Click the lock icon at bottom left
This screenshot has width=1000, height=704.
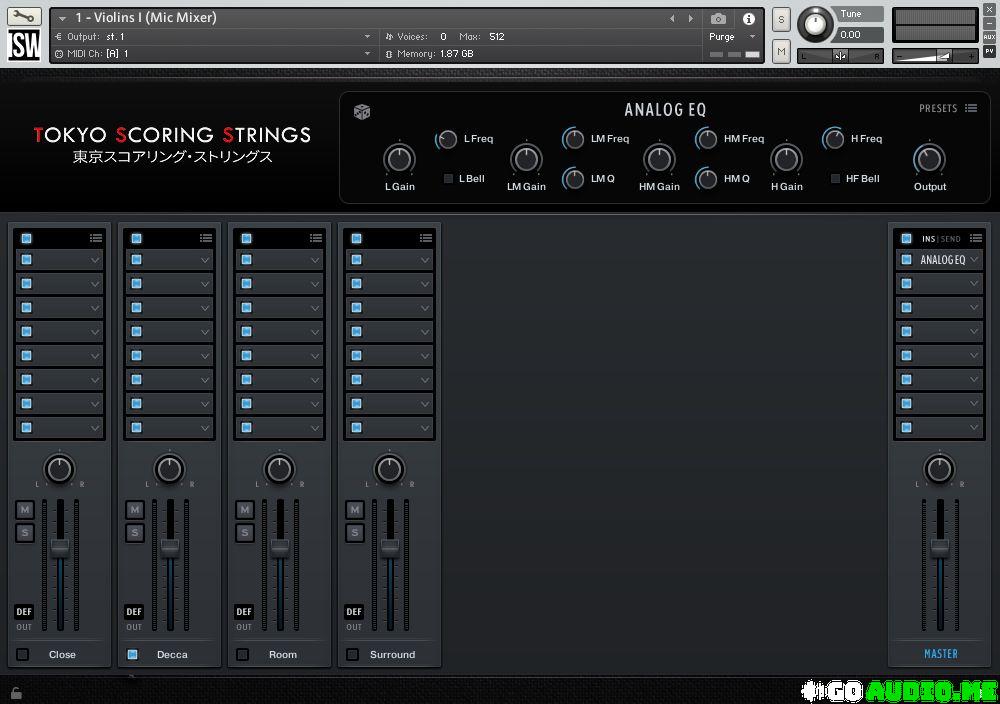click(x=16, y=693)
